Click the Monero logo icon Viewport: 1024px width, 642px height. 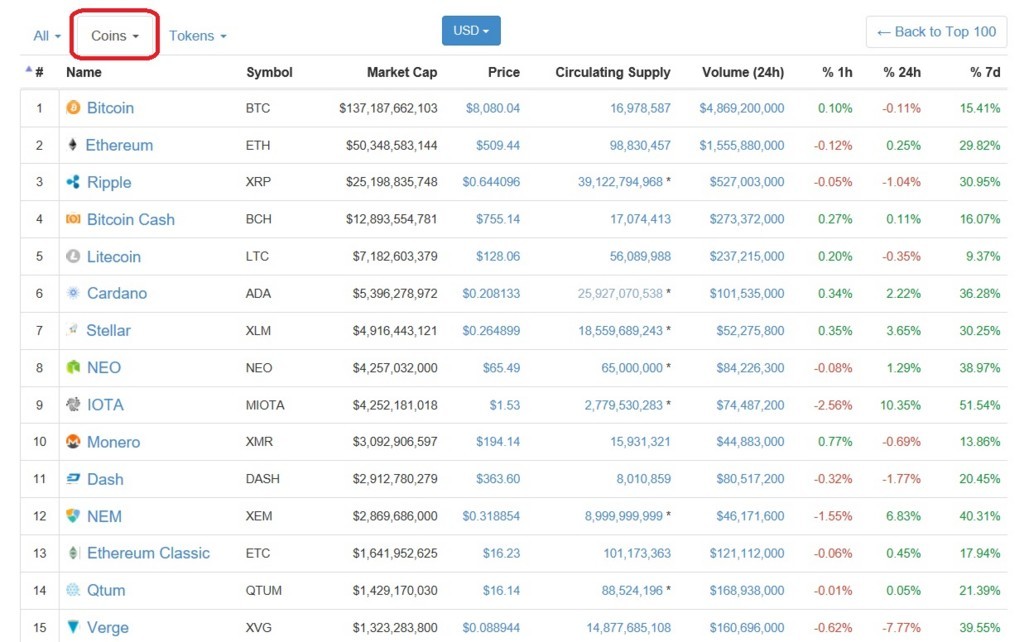[x=73, y=441]
